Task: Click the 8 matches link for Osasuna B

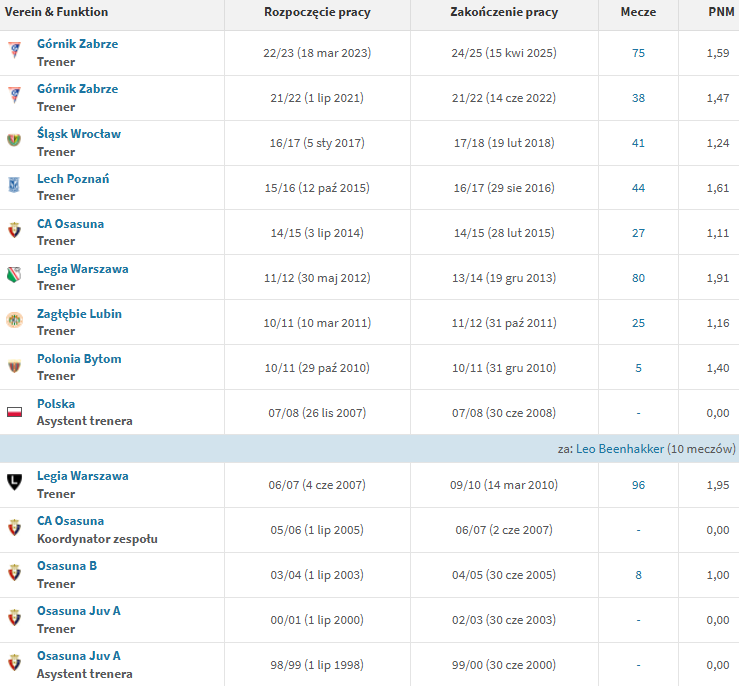Action: pyautogui.click(x=638, y=575)
